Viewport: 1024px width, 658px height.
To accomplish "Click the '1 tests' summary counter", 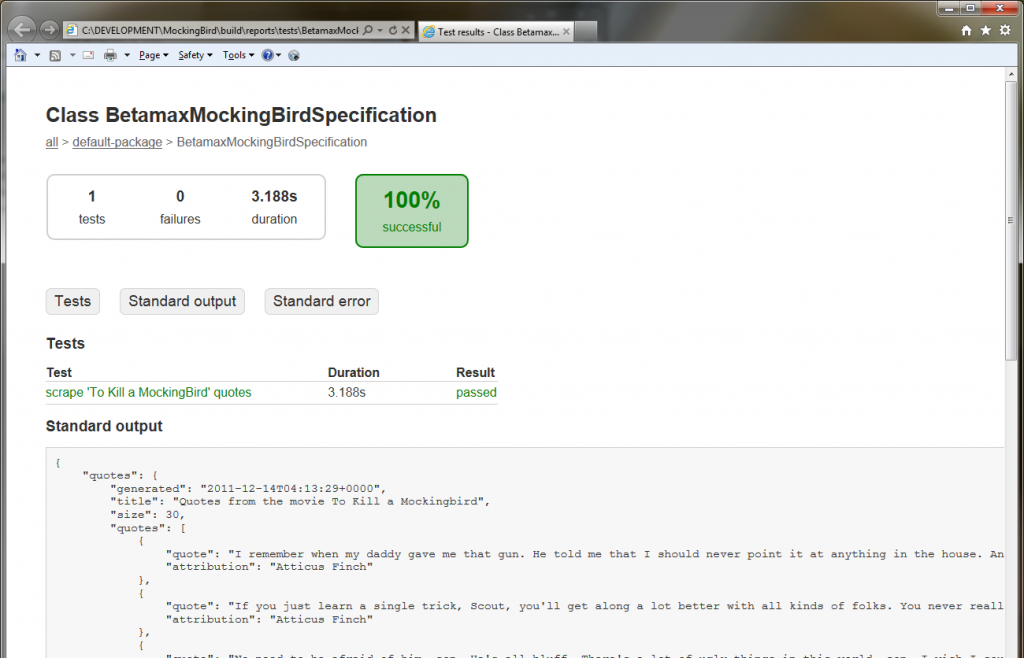I will (91, 207).
